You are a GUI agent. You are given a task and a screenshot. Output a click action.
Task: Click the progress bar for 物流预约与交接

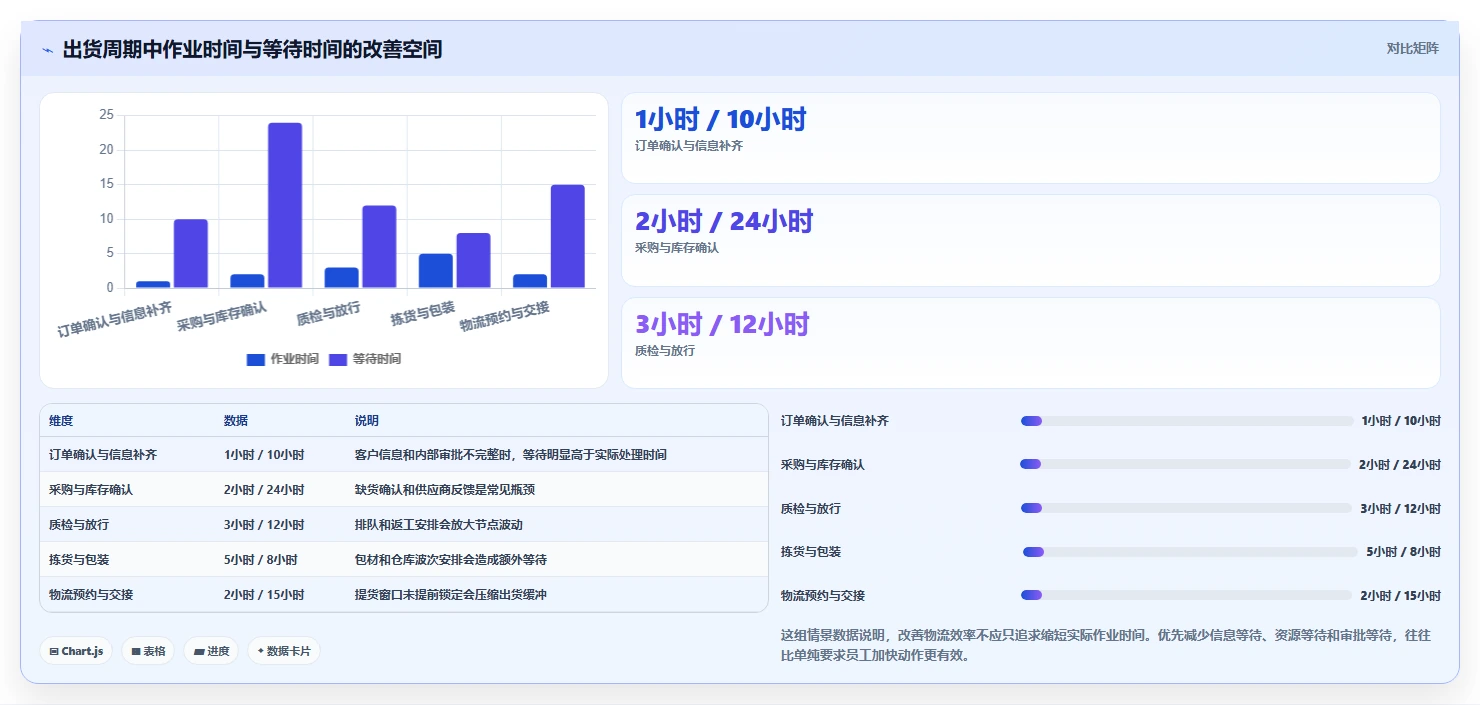(1186, 595)
